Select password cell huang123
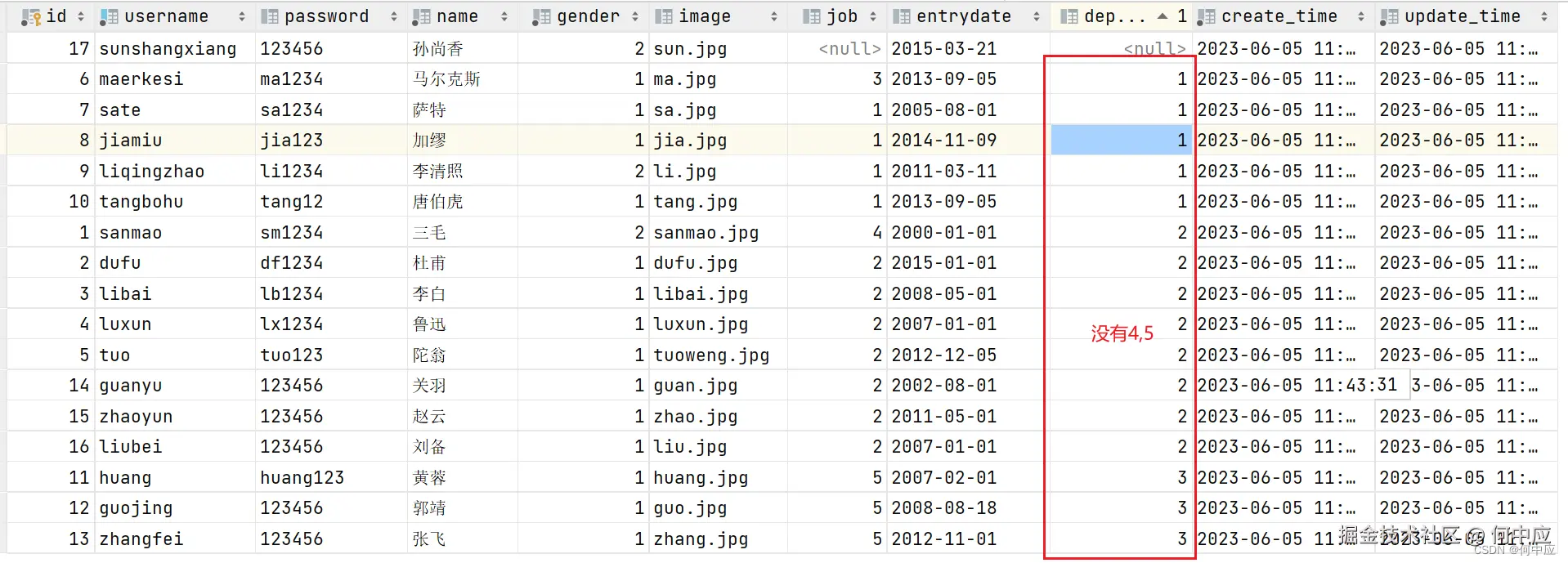 [331, 478]
